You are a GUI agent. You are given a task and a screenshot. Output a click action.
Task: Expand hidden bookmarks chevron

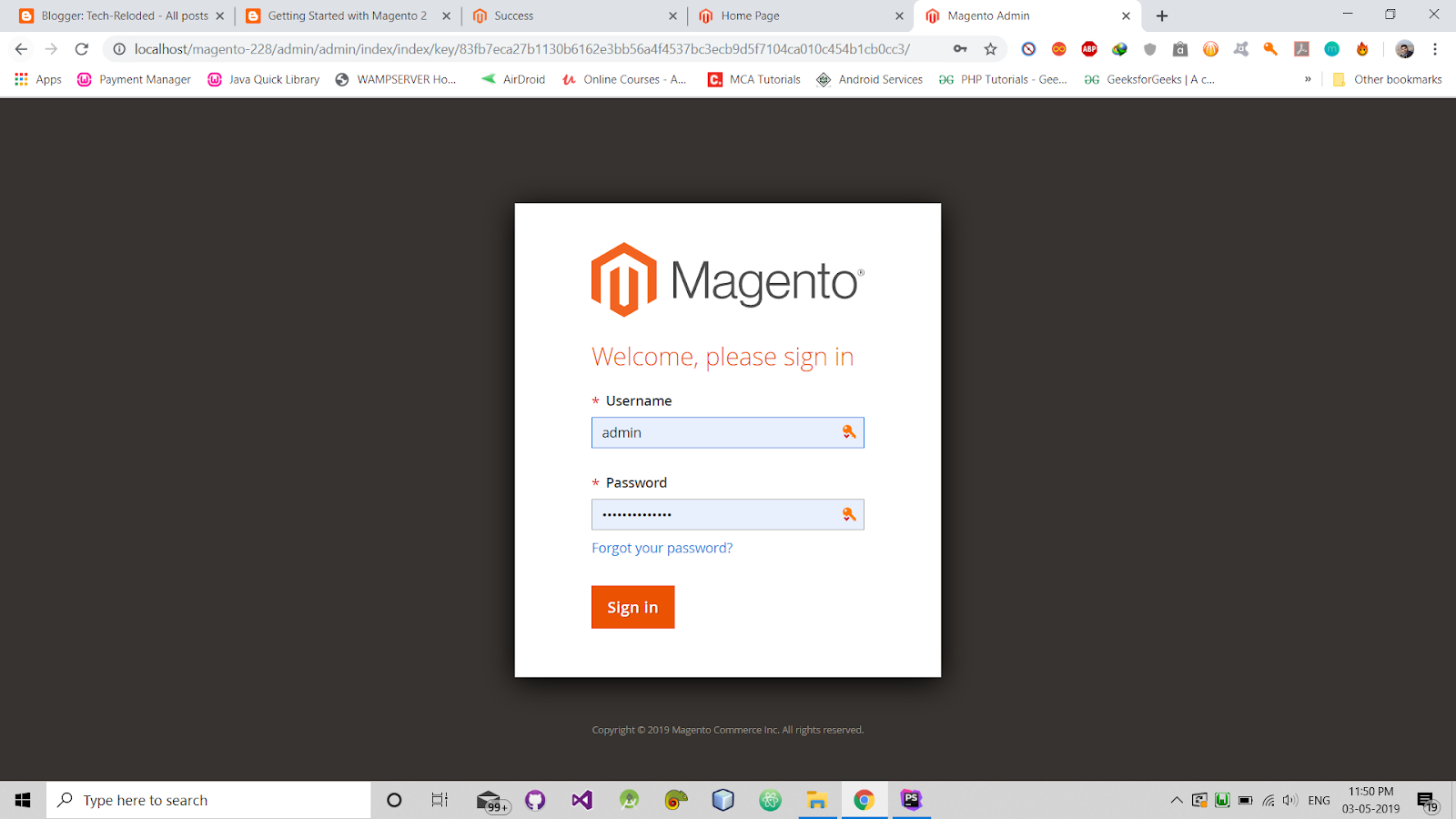pos(1308,79)
